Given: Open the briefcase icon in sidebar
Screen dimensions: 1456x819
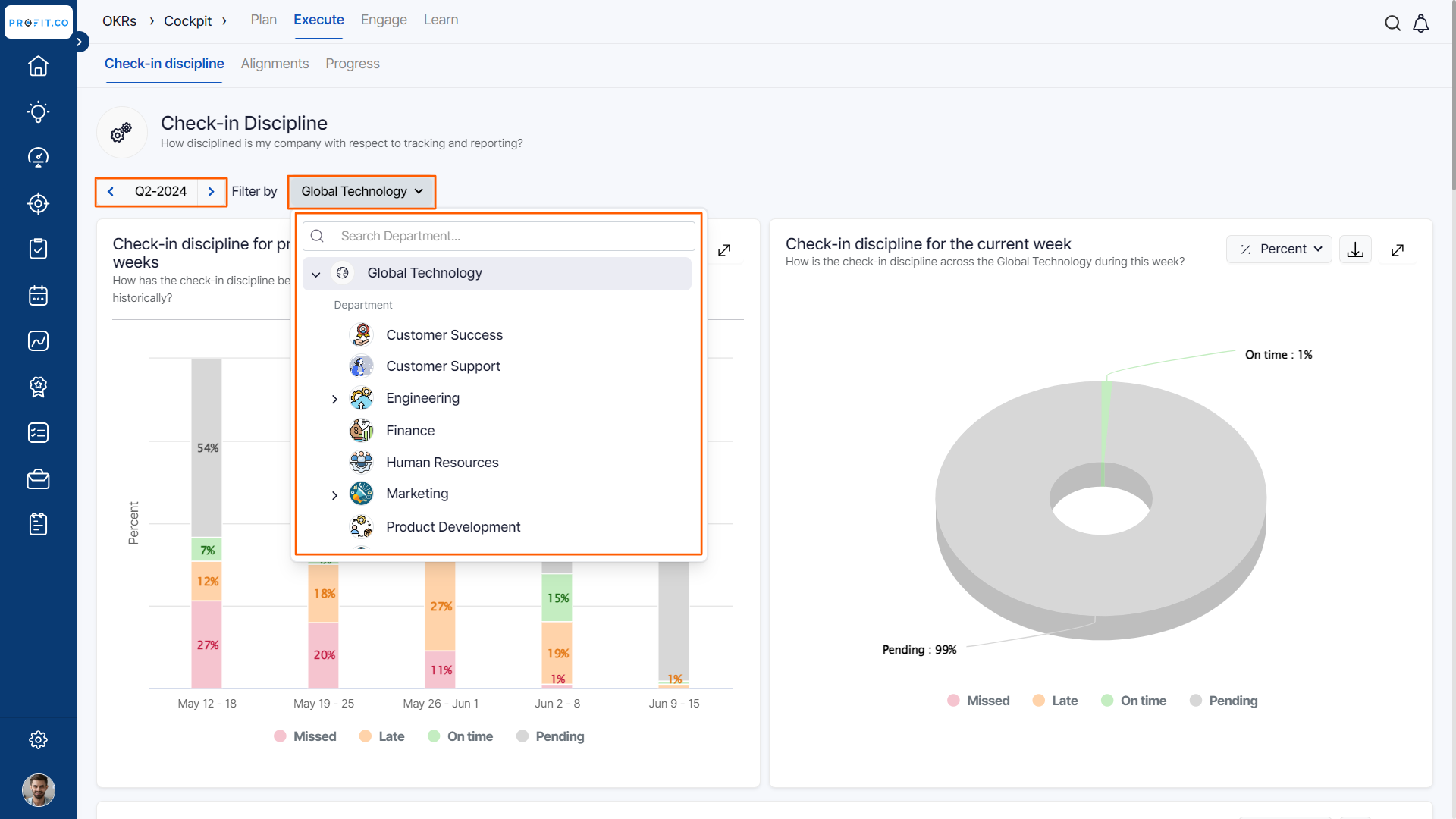Looking at the screenshot, I should (38, 479).
